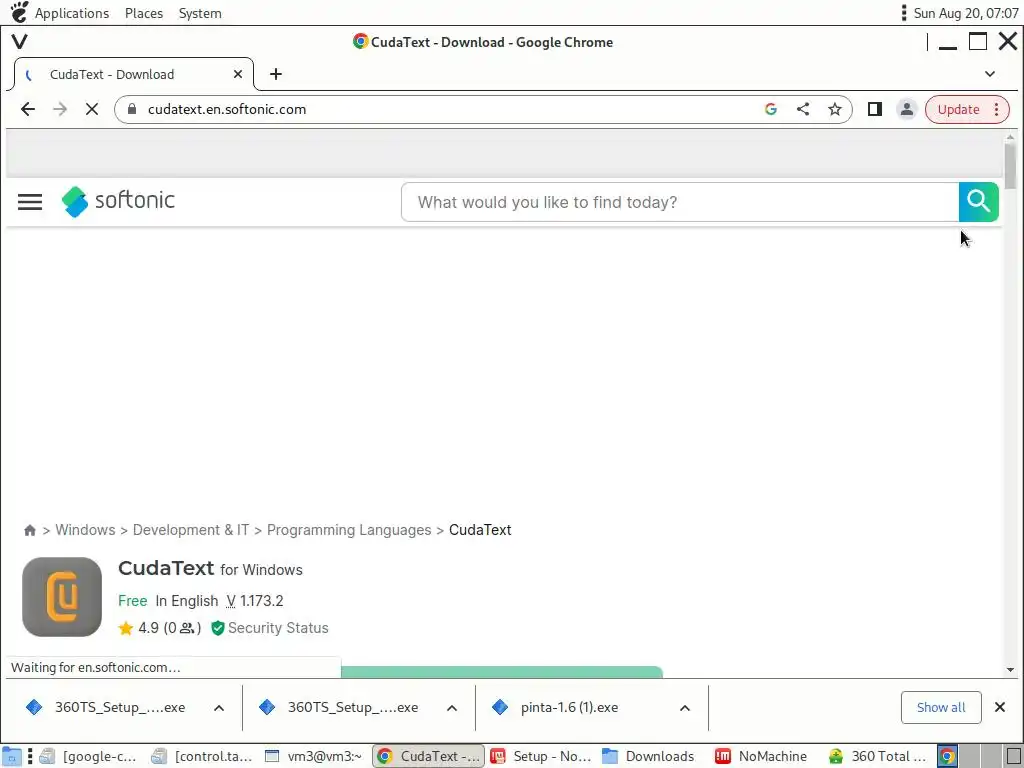Click the CudaText app icon
Viewport: 1024px width, 768px height.
pyautogui.click(x=62, y=597)
